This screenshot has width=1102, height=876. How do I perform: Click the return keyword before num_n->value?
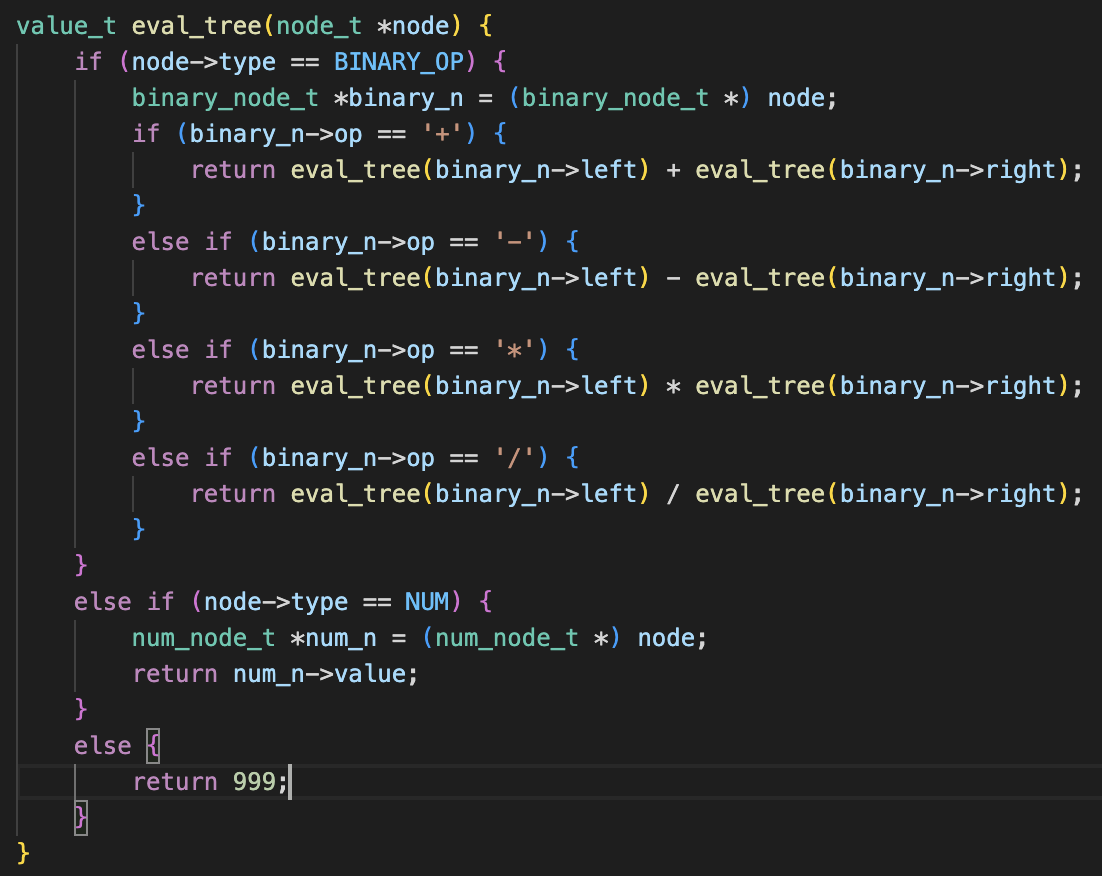click(174, 674)
